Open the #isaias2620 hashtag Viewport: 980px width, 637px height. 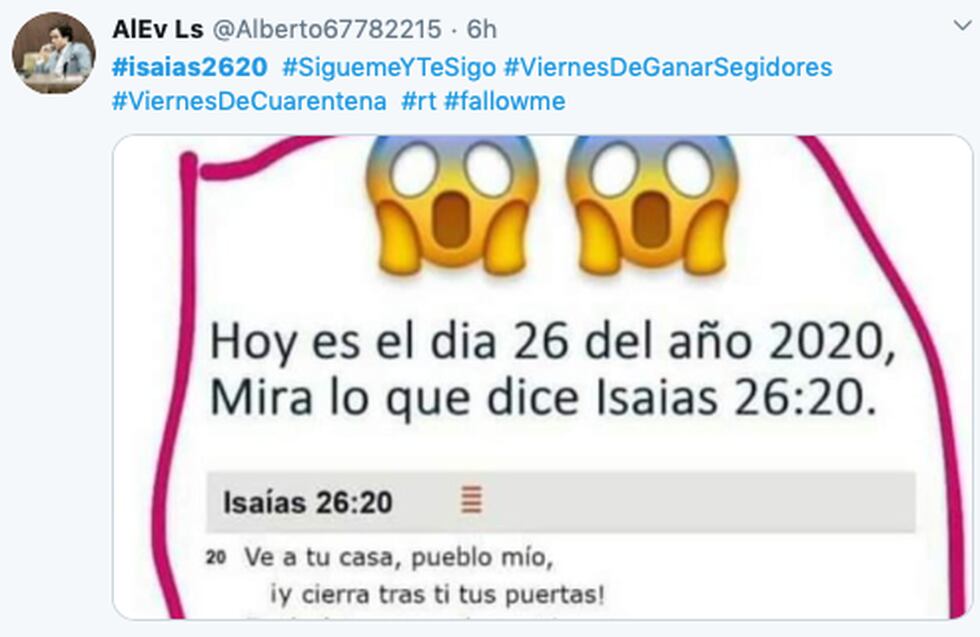(189, 67)
